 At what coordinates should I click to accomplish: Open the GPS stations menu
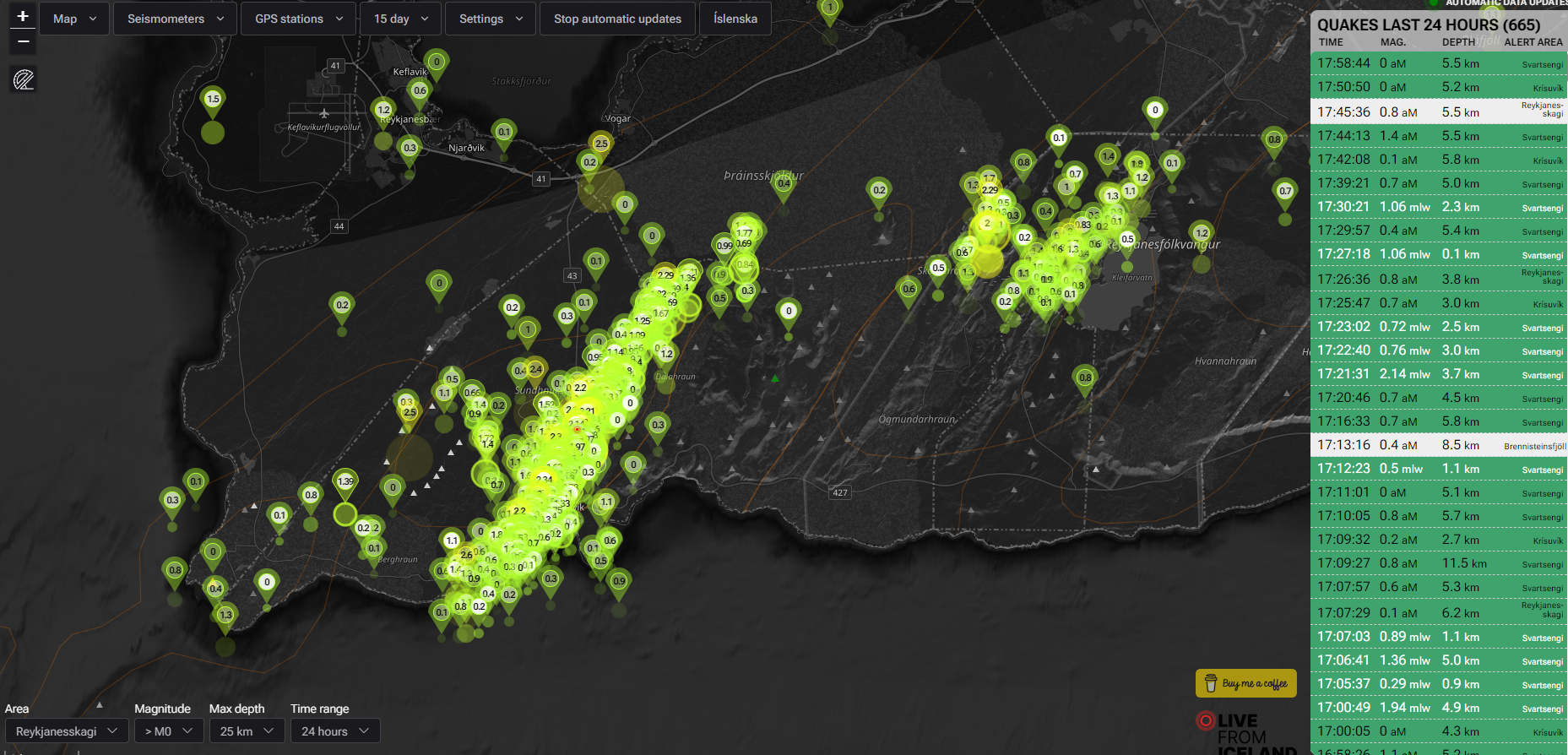click(299, 19)
